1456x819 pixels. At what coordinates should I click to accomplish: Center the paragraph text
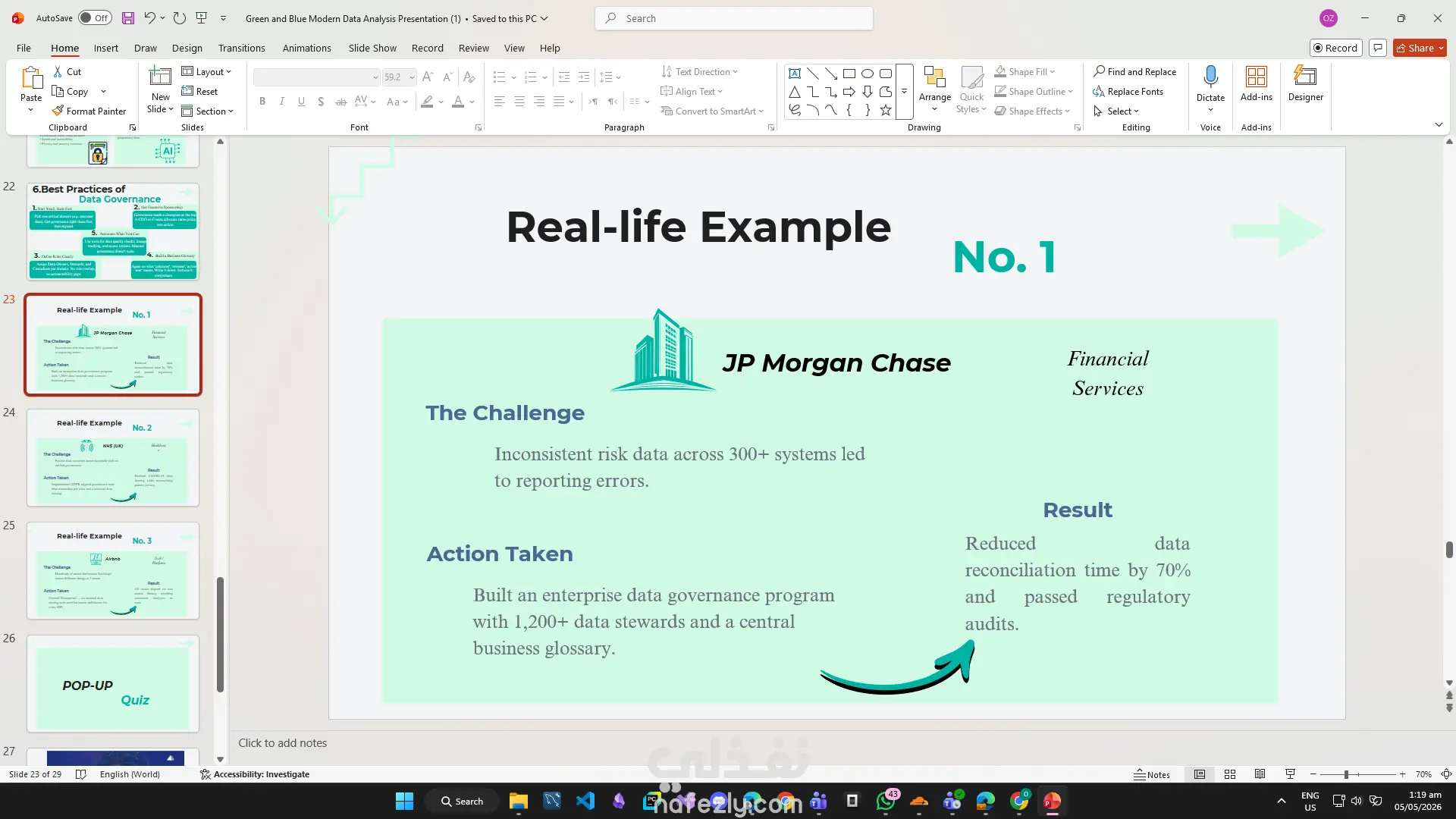[519, 101]
